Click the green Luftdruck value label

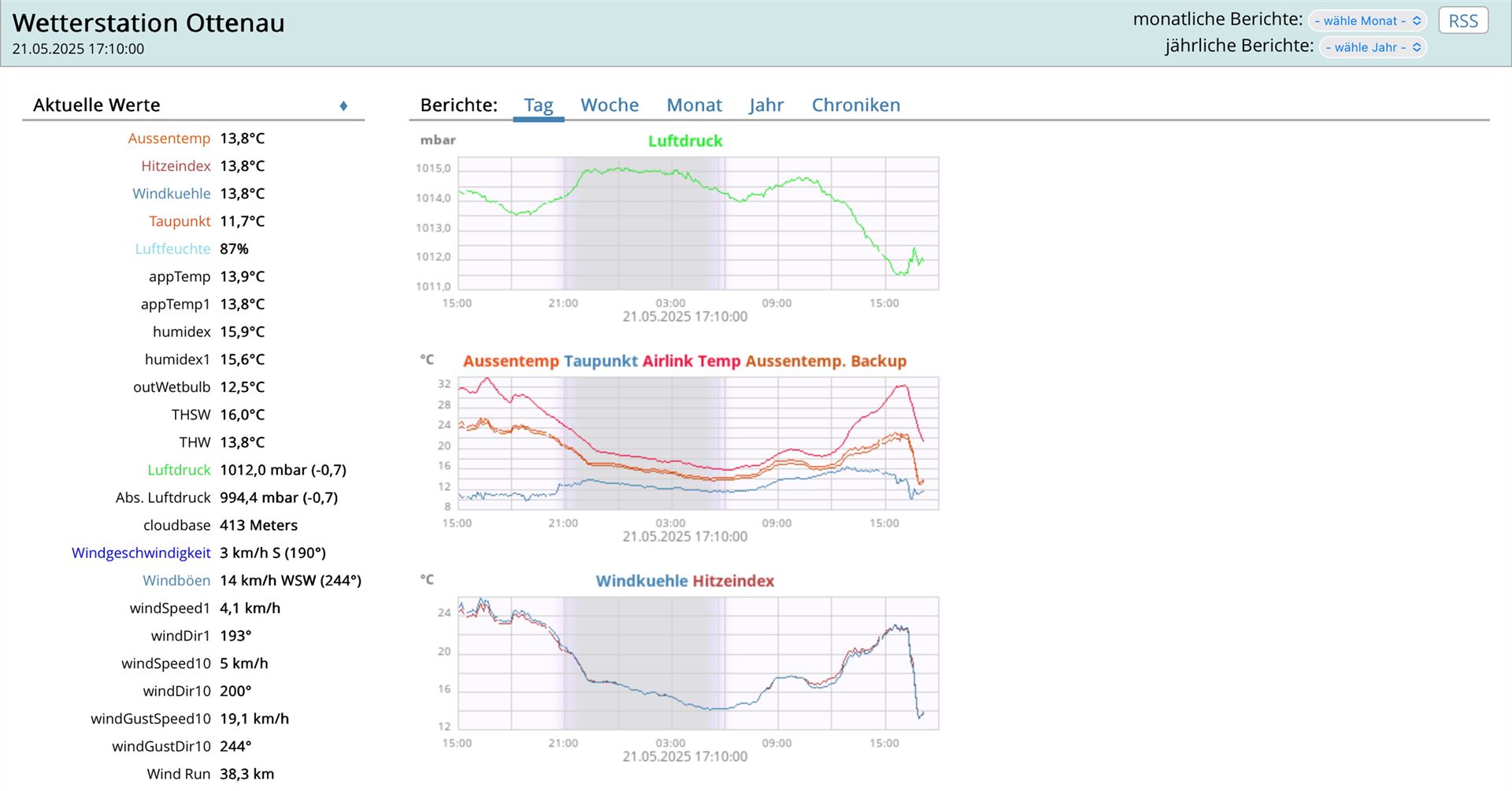click(x=179, y=470)
